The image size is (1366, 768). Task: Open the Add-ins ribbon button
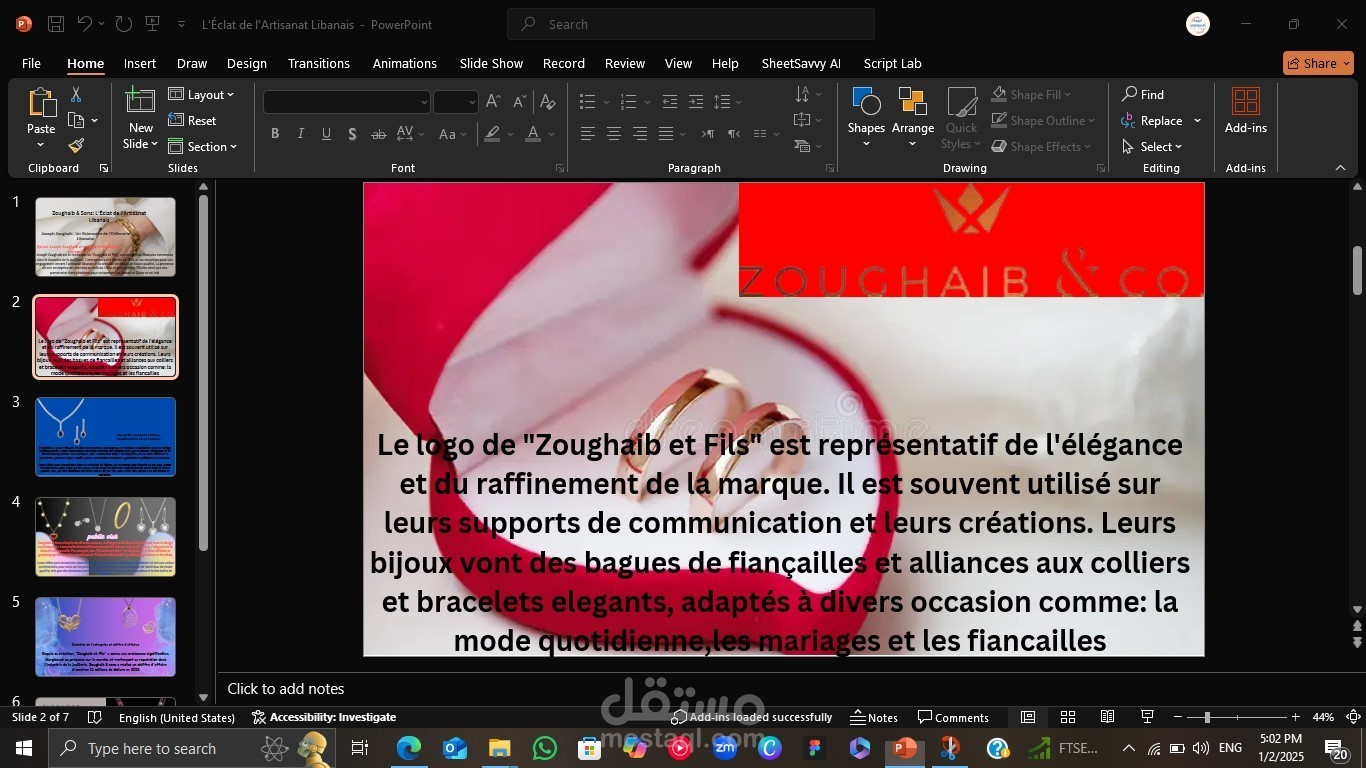point(1246,110)
